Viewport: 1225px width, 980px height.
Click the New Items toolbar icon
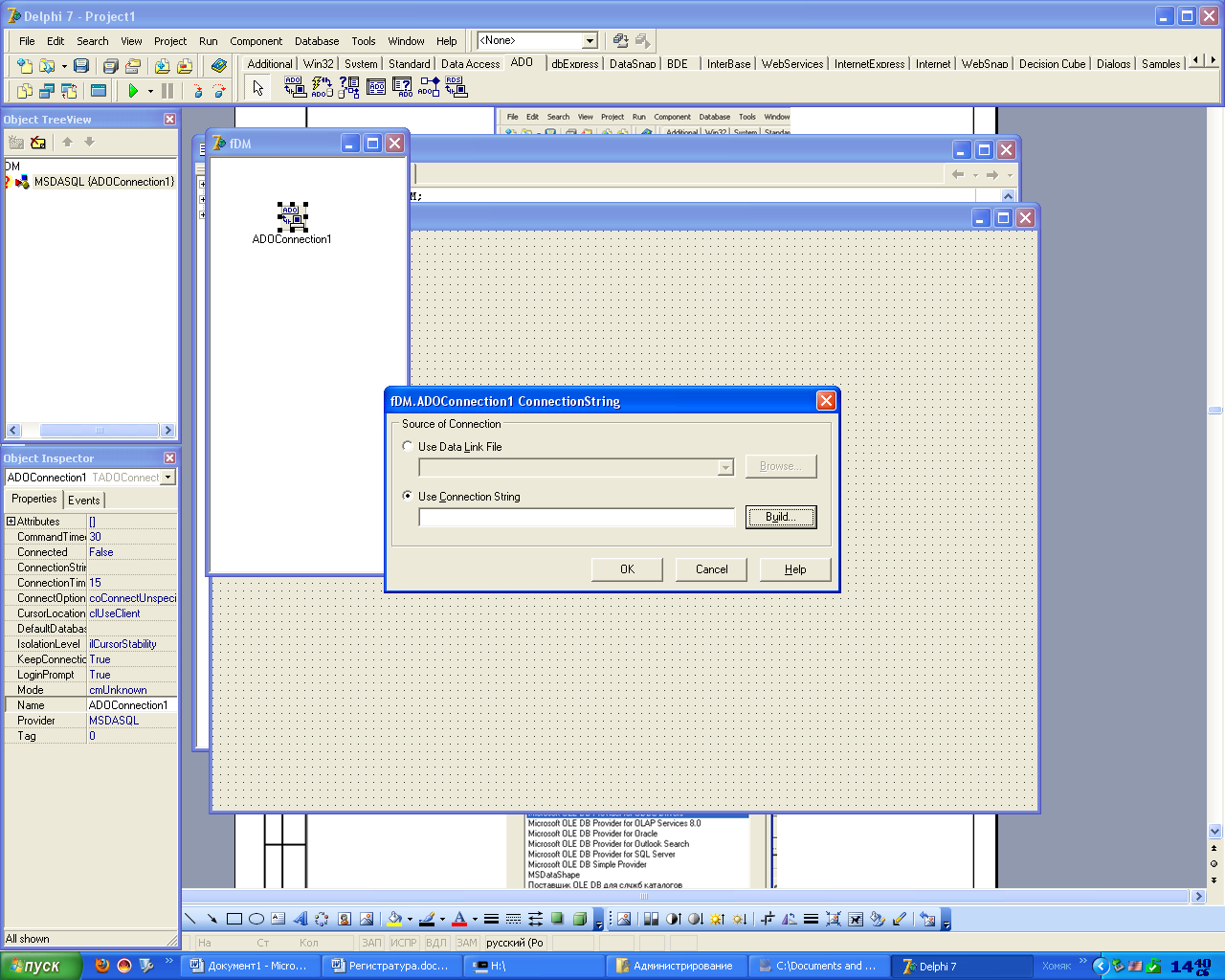(24, 65)
